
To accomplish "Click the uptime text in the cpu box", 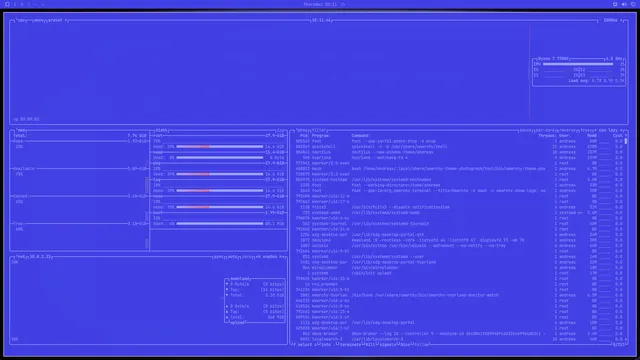I will [x=27, y=119].
